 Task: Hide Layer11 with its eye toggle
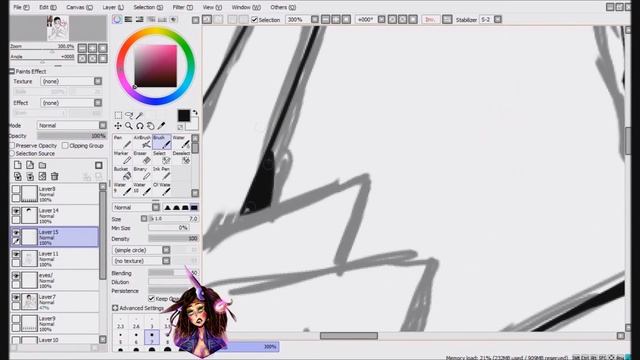tap(16, 254)
